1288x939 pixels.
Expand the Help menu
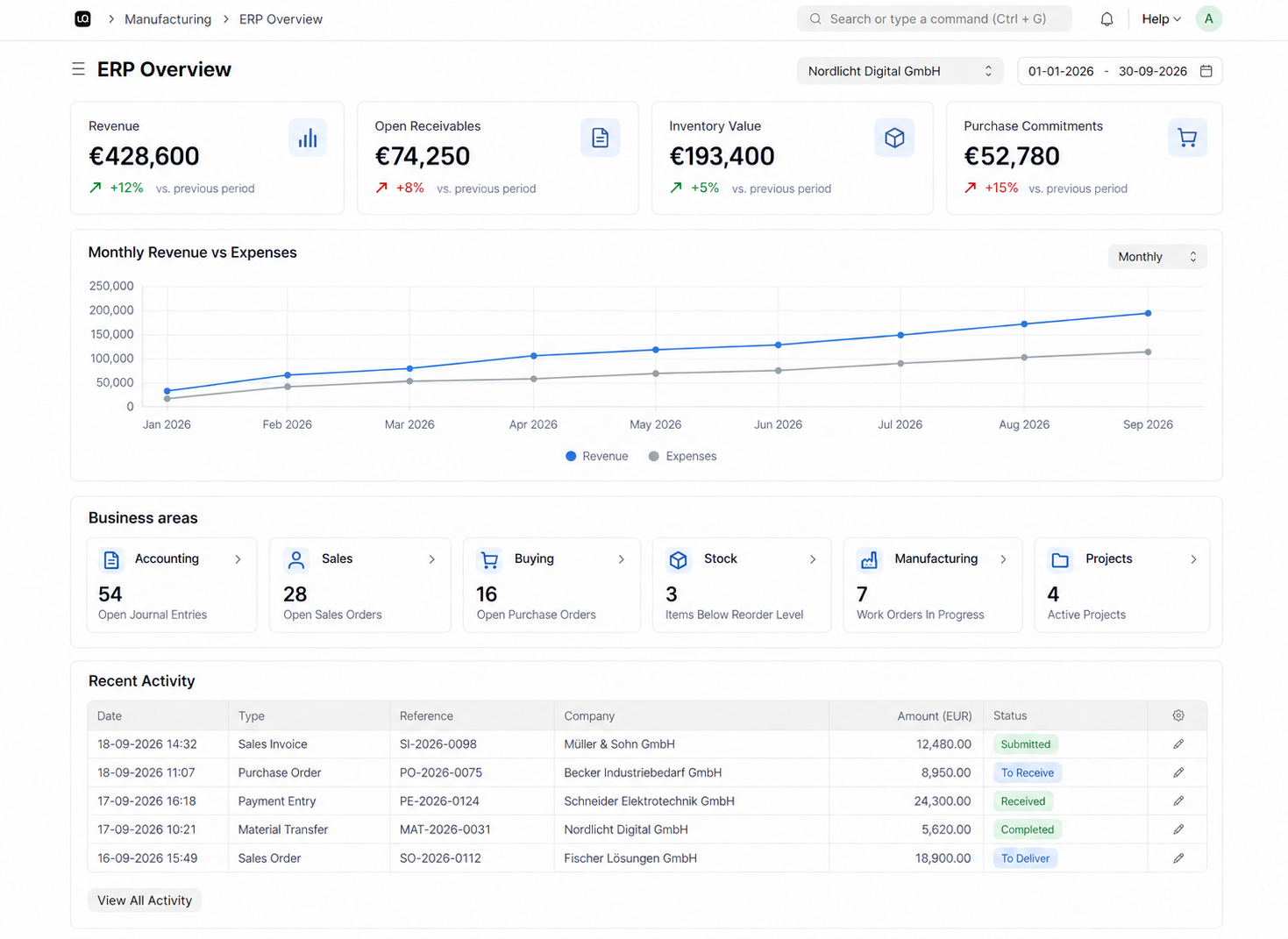[1161, 19]
